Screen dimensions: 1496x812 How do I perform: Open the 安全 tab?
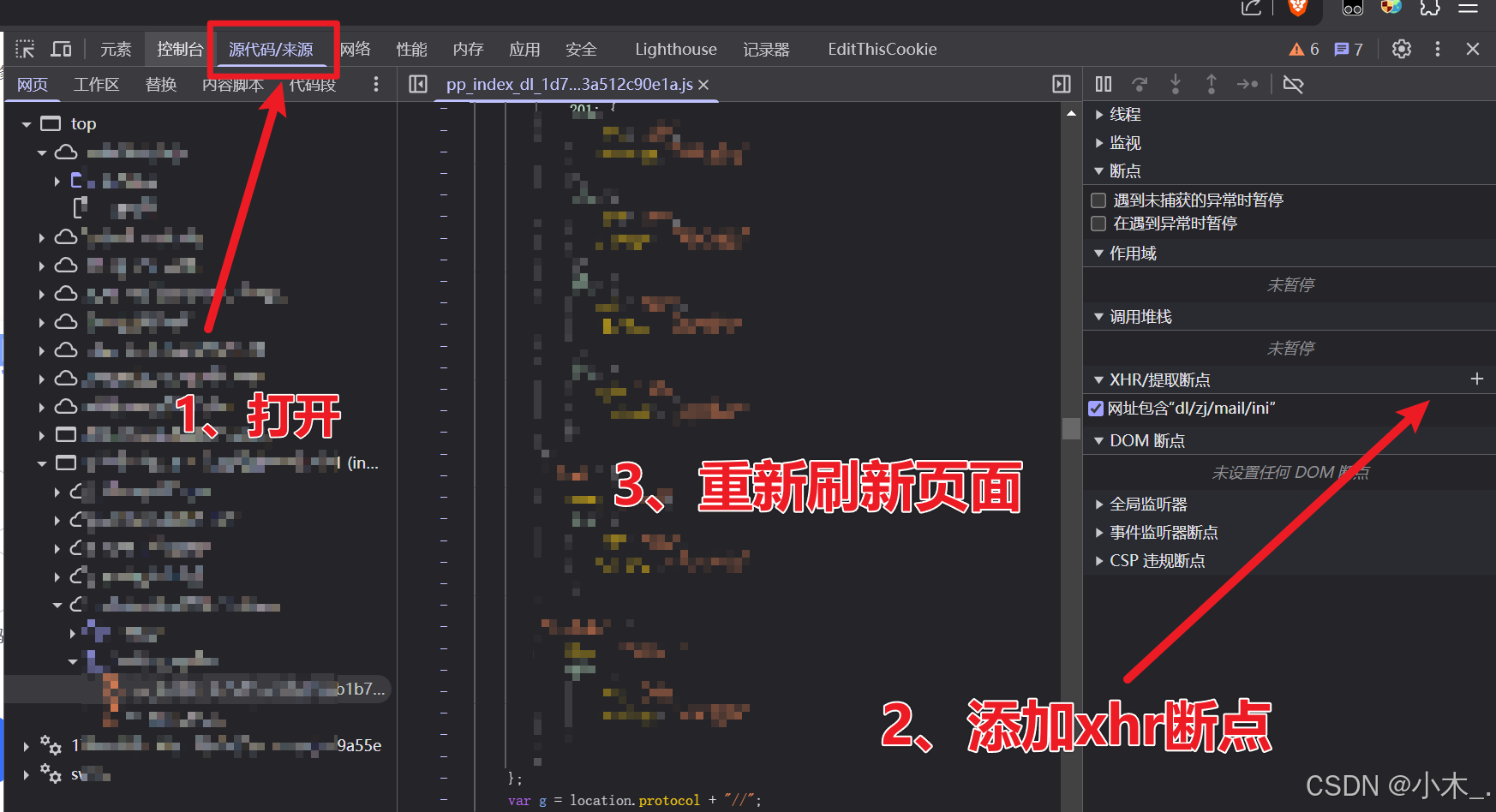(x=581, y=49)
